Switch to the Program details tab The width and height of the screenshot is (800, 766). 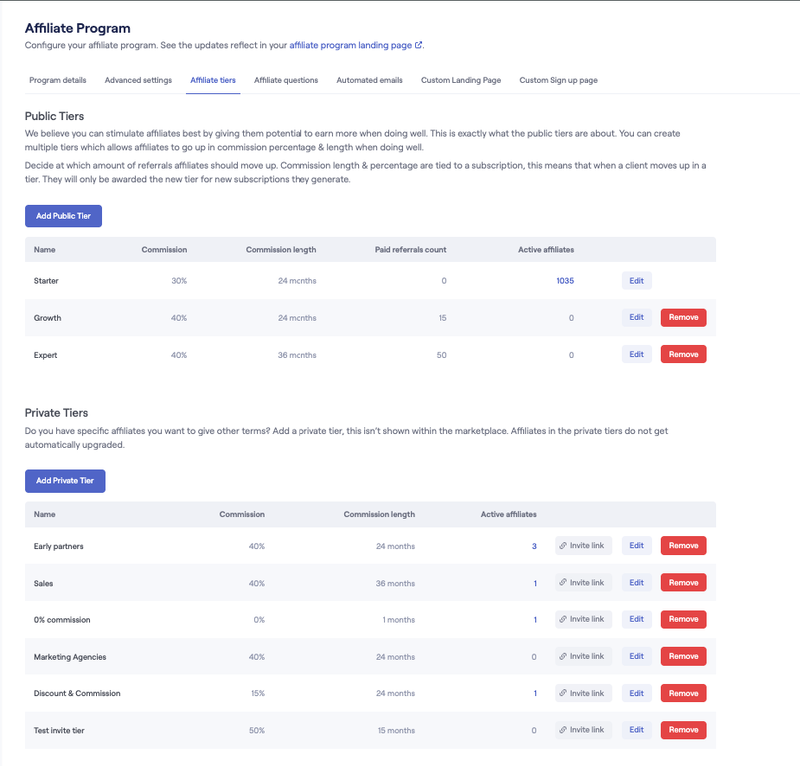(58, 80)
